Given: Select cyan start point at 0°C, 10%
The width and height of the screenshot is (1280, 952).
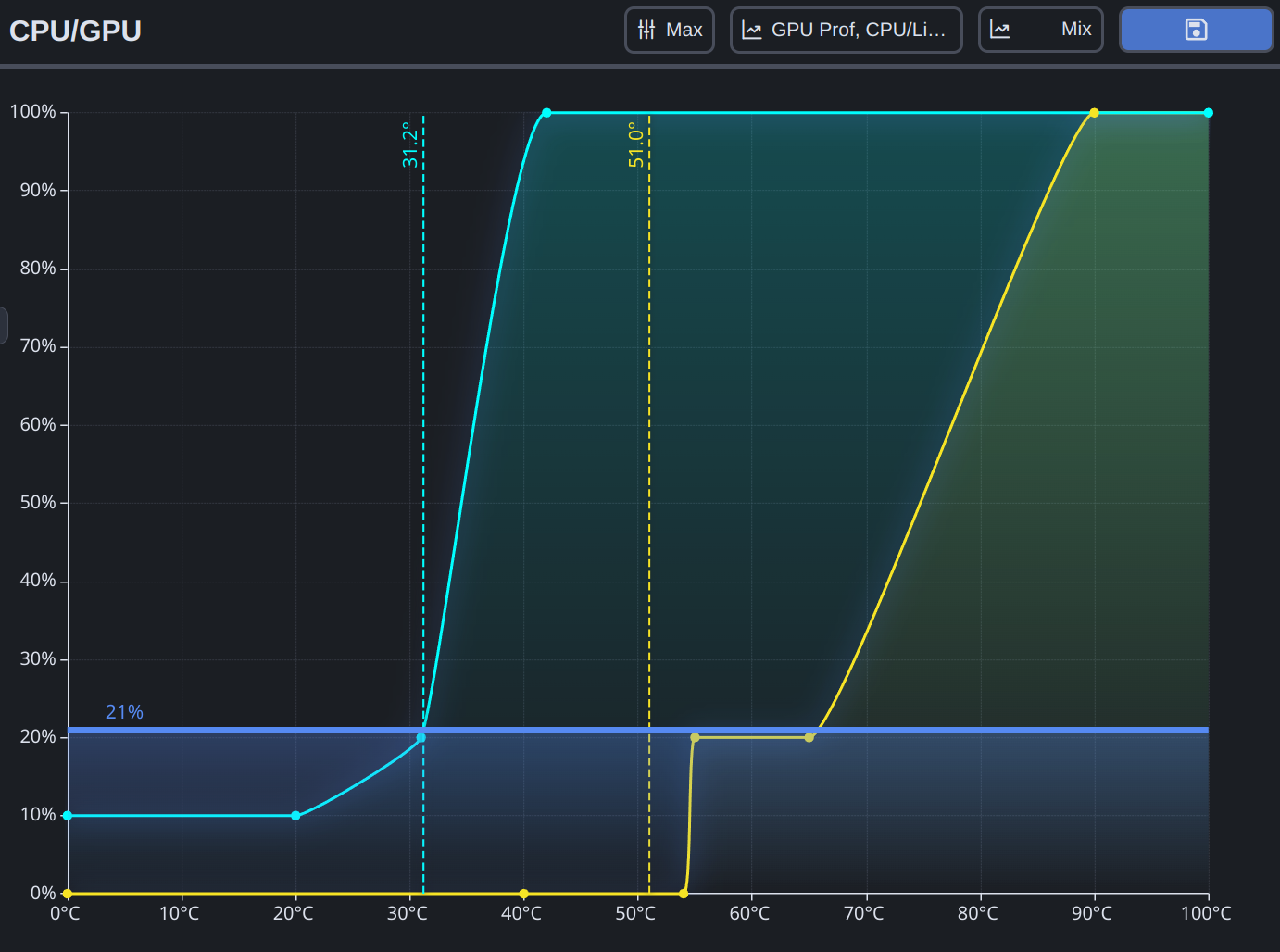Looking at the screenshot, I should [x=68, y=816].
